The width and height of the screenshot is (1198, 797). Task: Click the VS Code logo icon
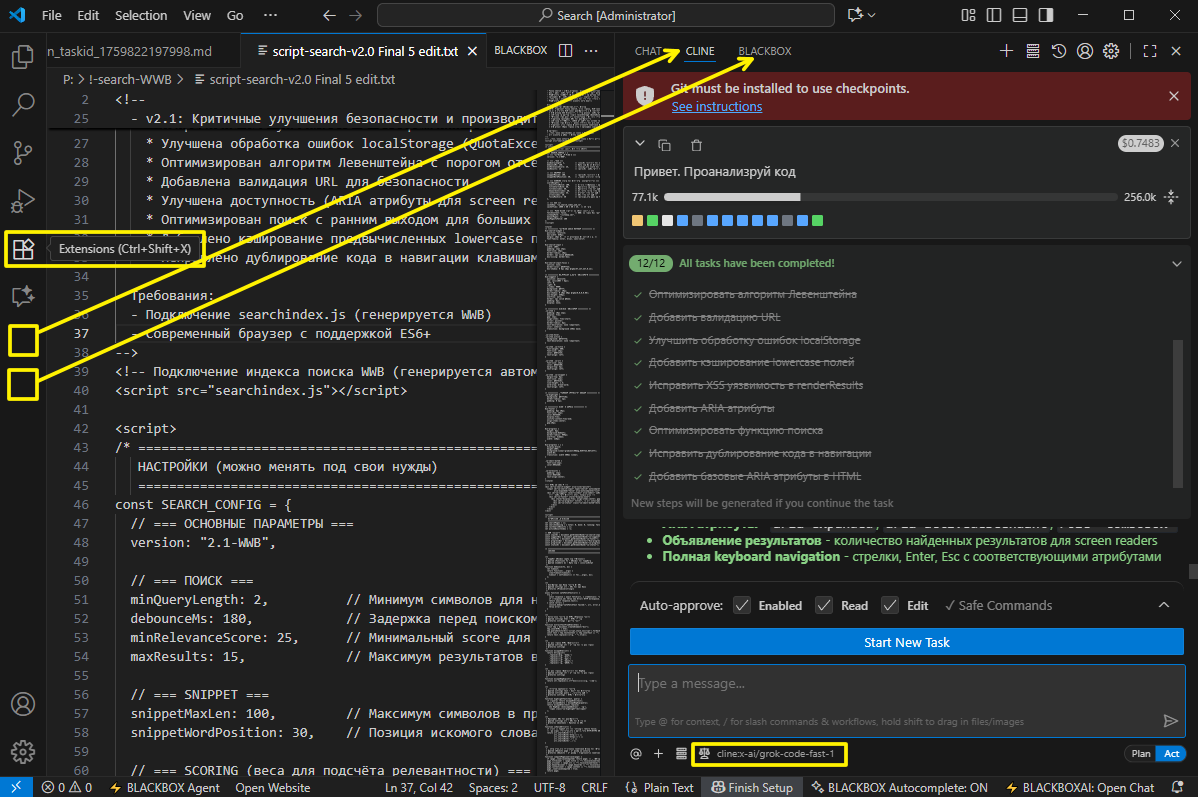click(17, 15)
